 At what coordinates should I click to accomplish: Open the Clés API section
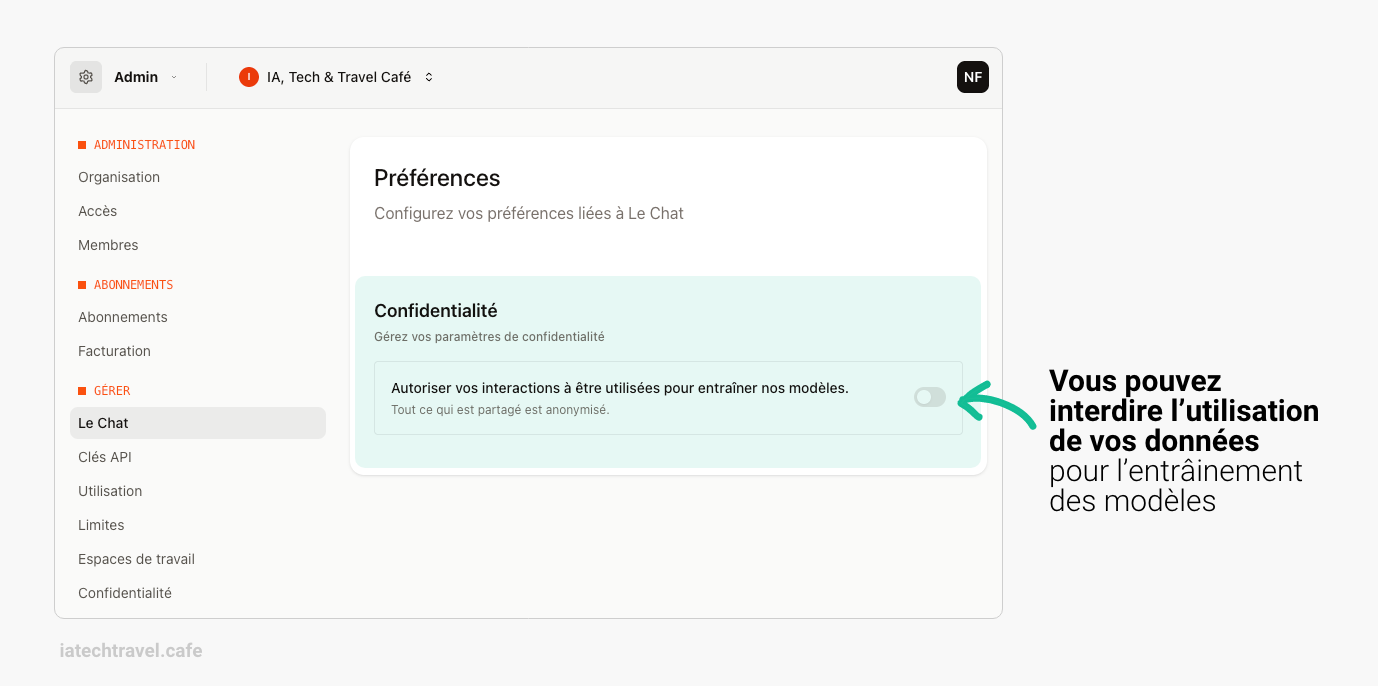(105, 457)
